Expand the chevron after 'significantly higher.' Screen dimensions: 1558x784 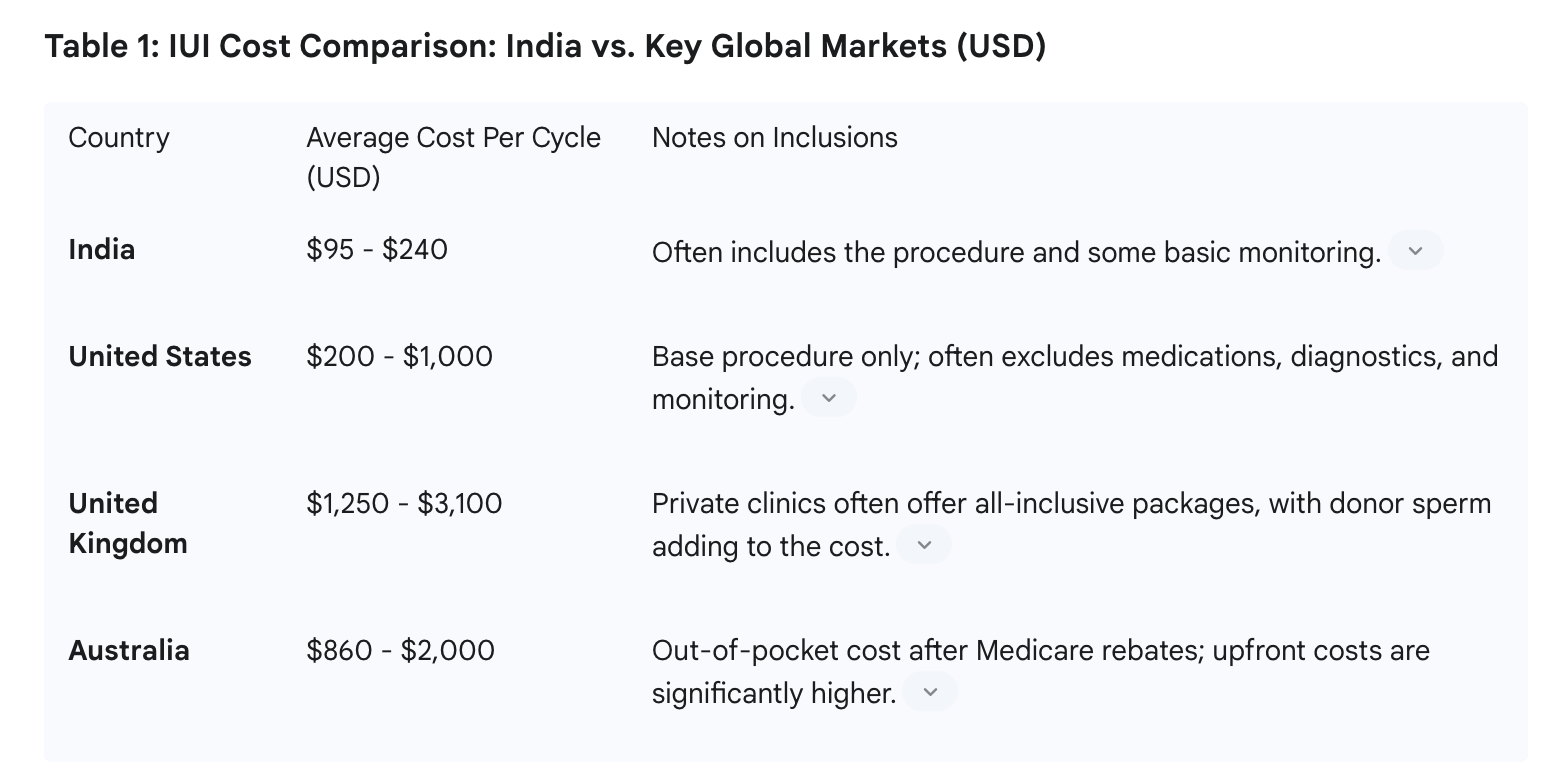click(930, 692)
